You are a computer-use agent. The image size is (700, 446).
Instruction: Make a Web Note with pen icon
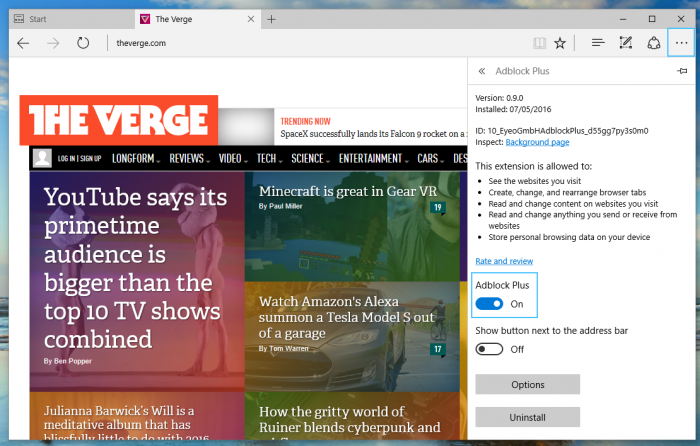tap(626, 43)
